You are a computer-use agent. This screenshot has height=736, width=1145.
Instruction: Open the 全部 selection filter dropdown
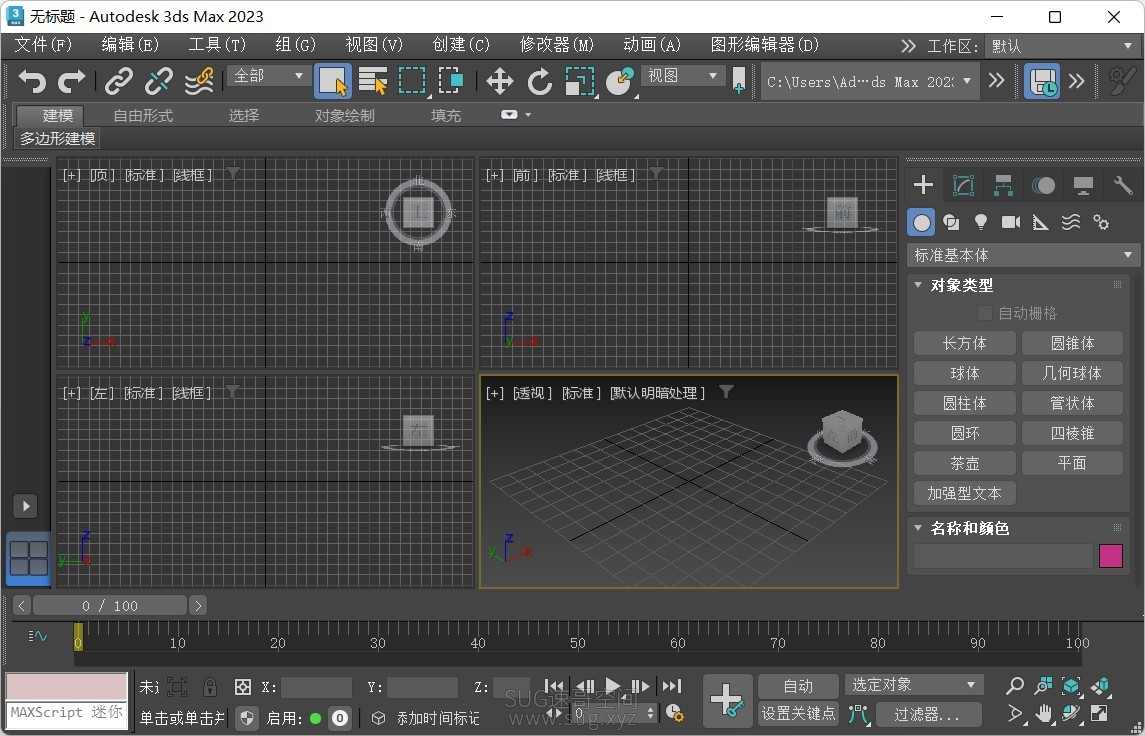[268, 75]
